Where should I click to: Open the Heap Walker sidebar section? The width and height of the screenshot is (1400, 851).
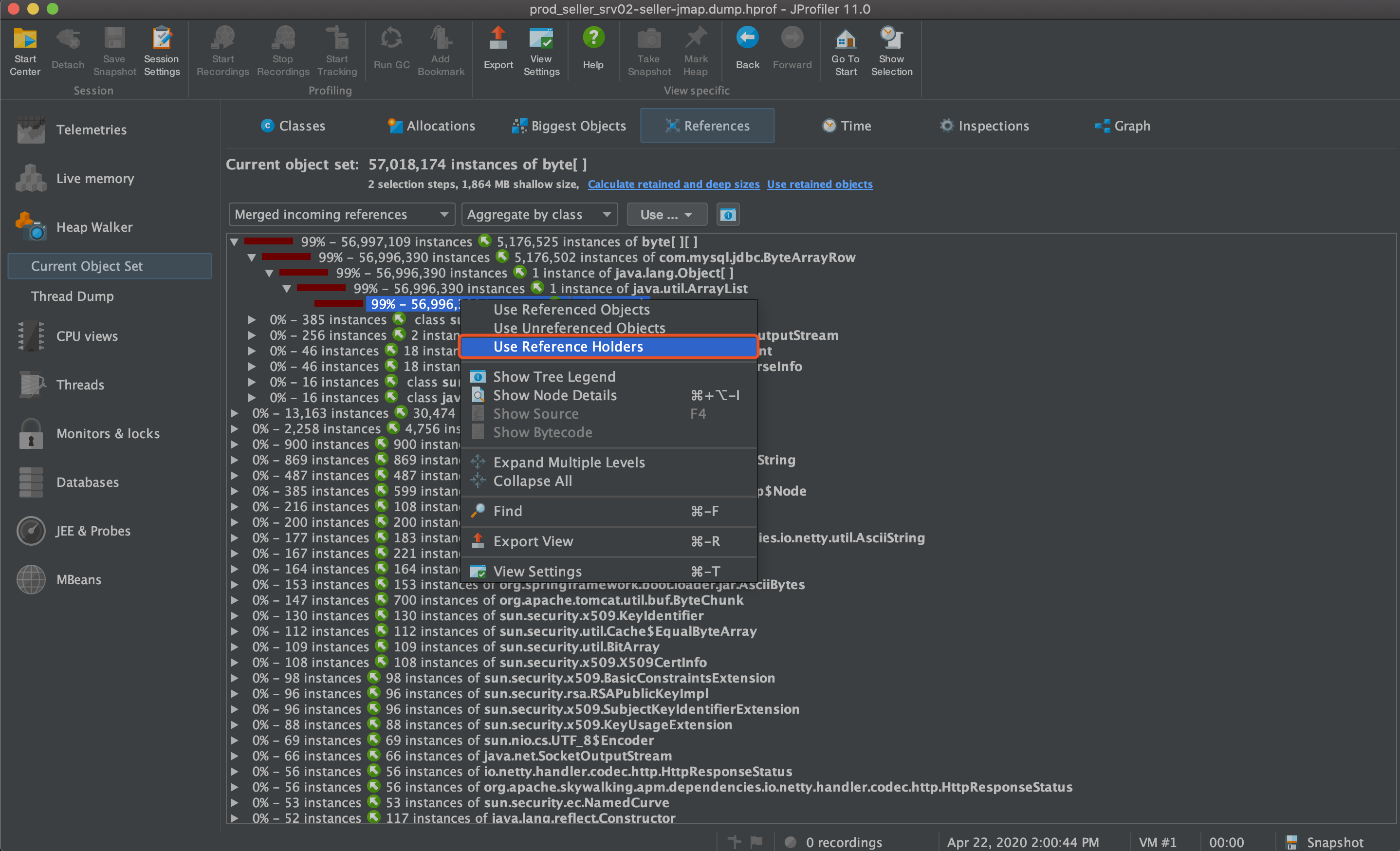click(94, 227)
